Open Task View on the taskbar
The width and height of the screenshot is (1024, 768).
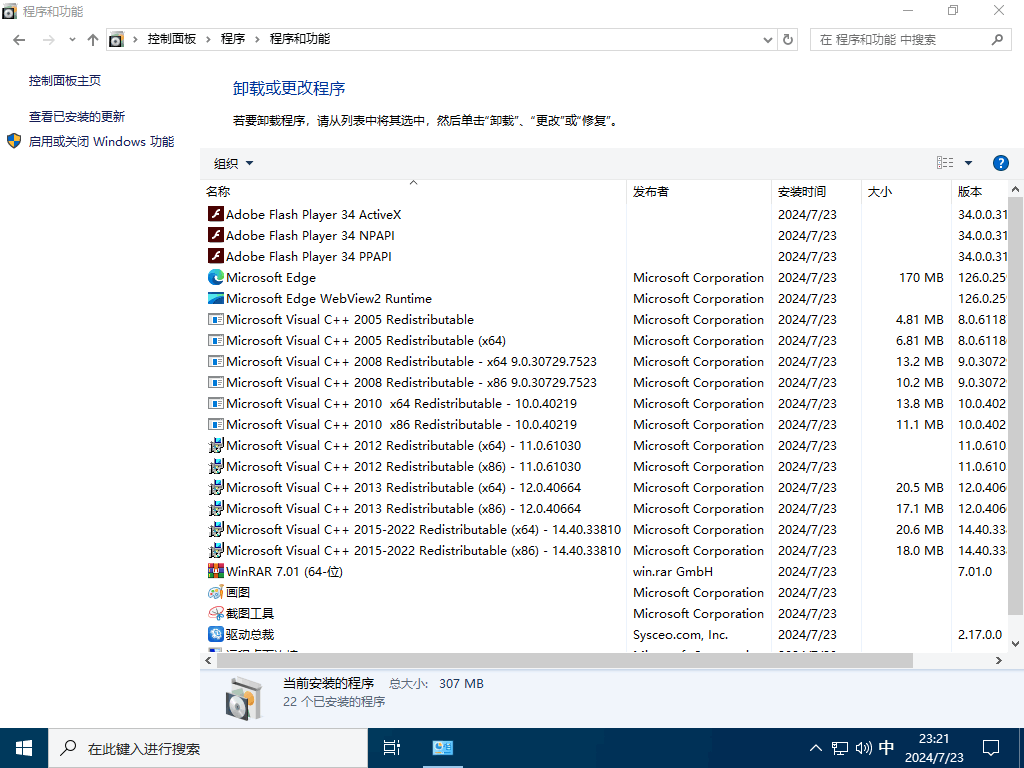[x=392, y=747]
